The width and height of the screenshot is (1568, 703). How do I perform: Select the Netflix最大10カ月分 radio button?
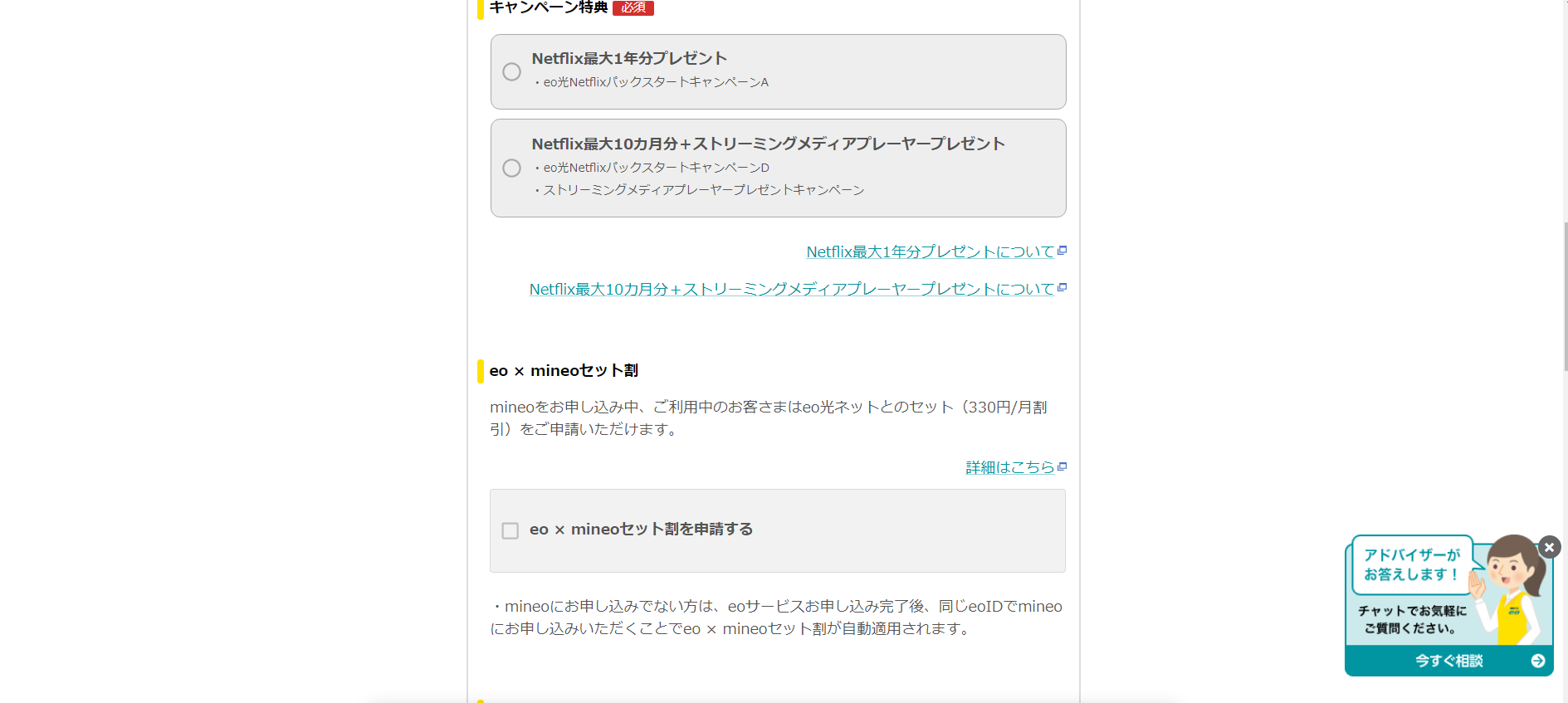(x=512, y=168)
